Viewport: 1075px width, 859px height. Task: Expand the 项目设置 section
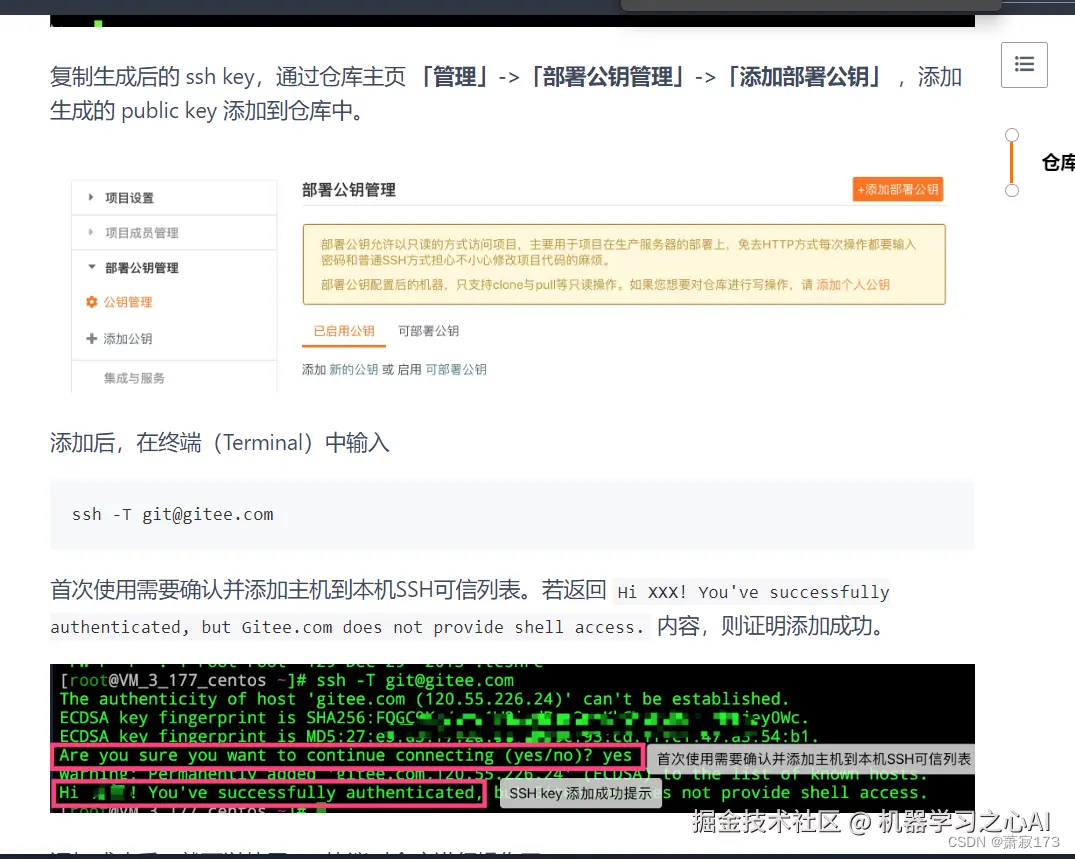click(x=130, y=197)
